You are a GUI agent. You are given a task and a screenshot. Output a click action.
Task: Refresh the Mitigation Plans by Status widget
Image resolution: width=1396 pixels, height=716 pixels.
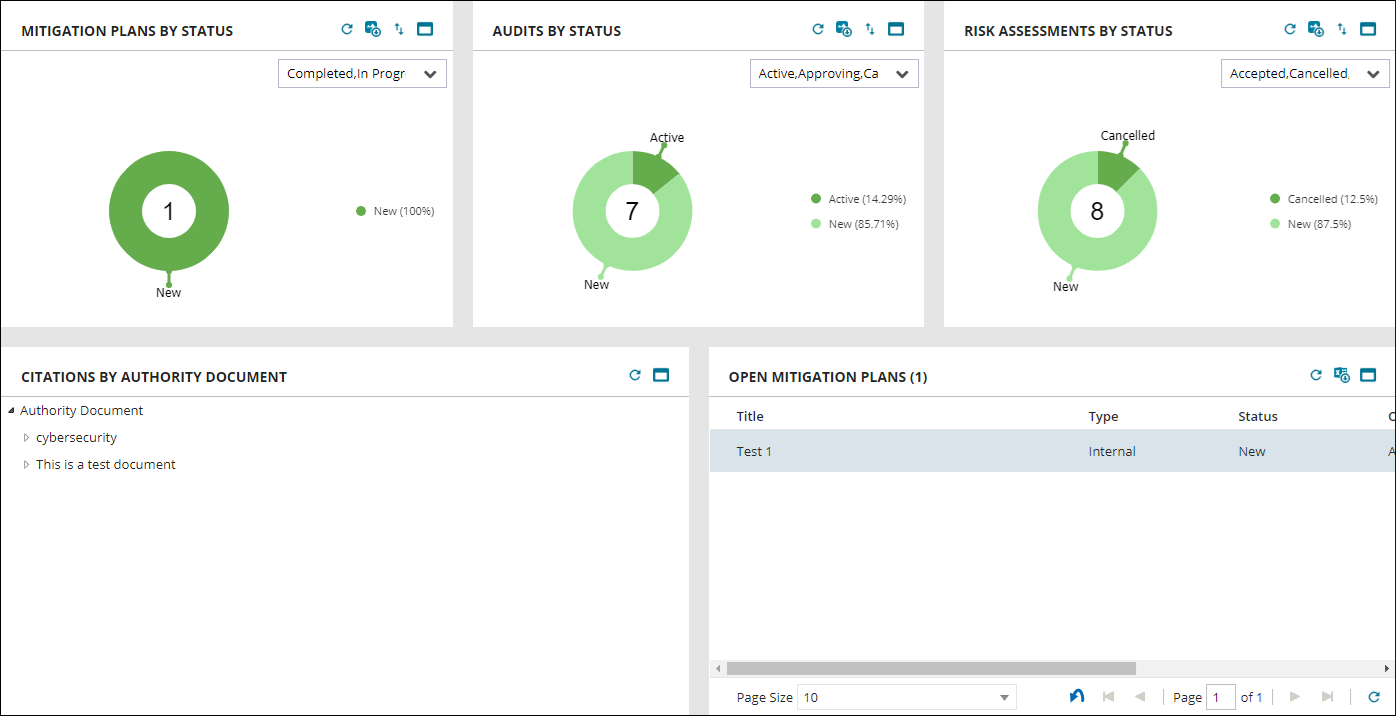(x=347, y=29)
